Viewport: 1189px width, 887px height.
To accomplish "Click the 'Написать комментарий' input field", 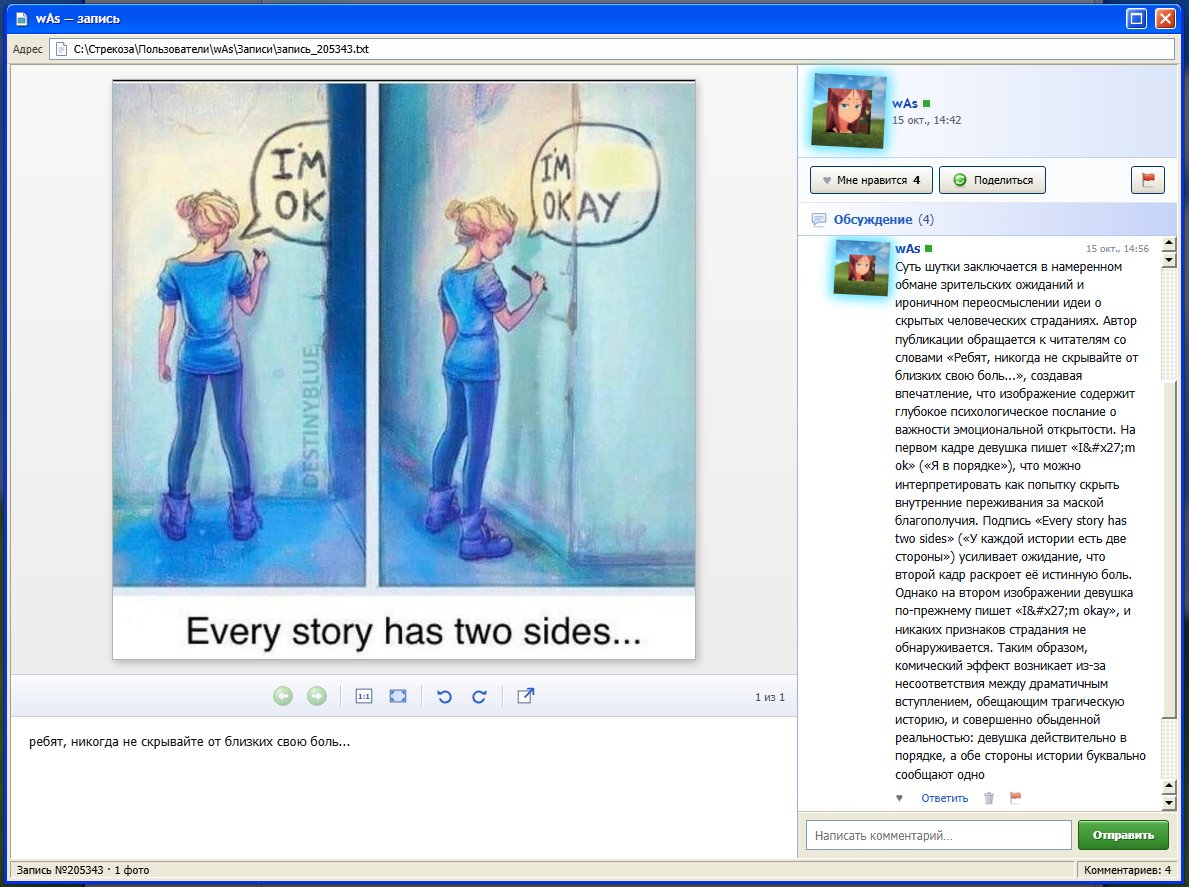I will pyautogui.click(x=938, y=835).
